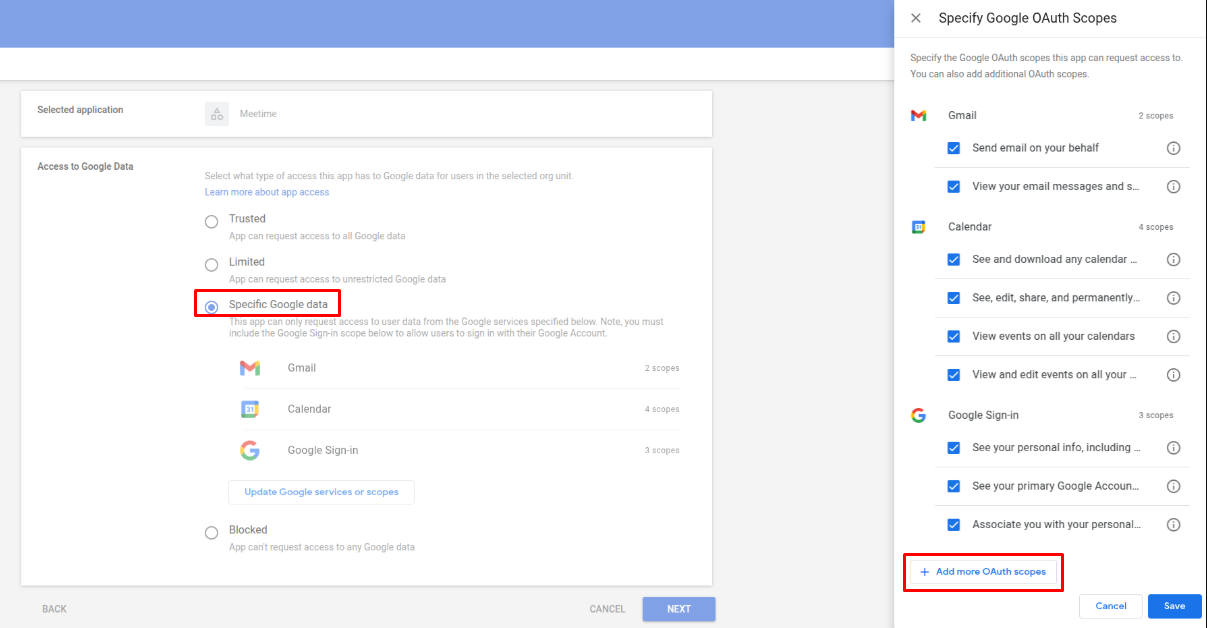The image size is (1207, 628).
Task: Uncheck See your personal info scope
Action: (x=954, y=448)
